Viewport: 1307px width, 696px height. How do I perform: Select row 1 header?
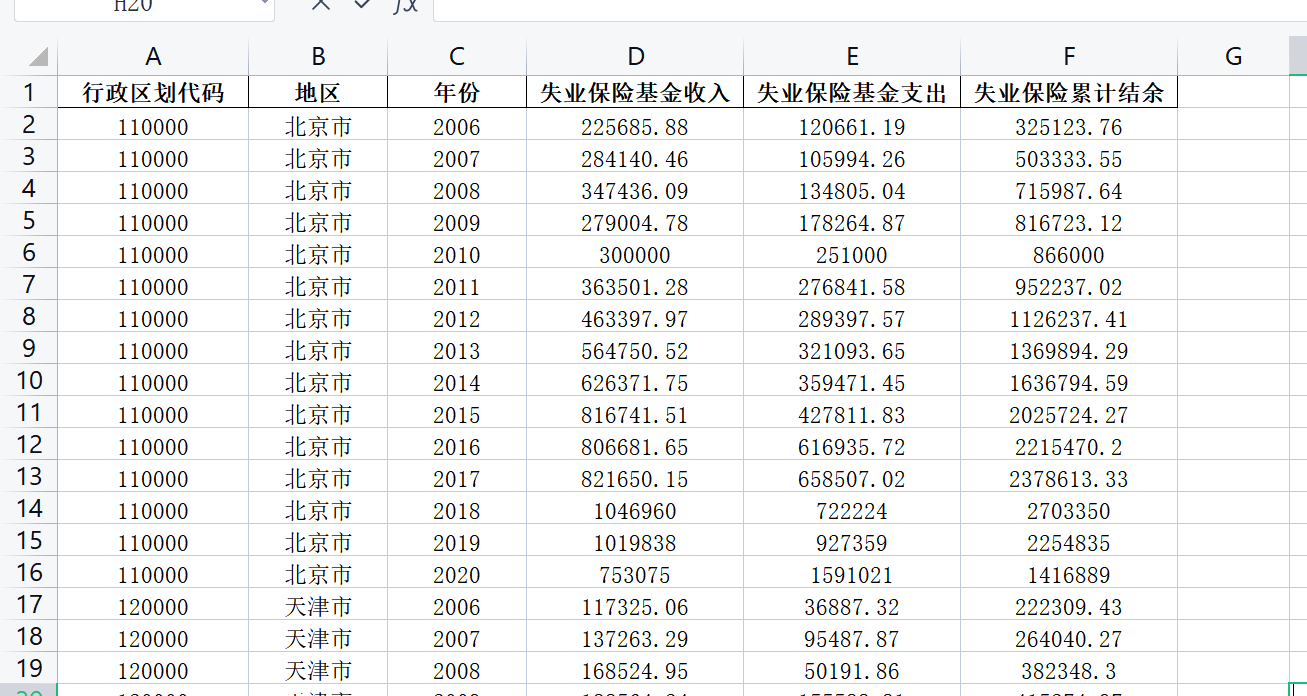point(28,93)
